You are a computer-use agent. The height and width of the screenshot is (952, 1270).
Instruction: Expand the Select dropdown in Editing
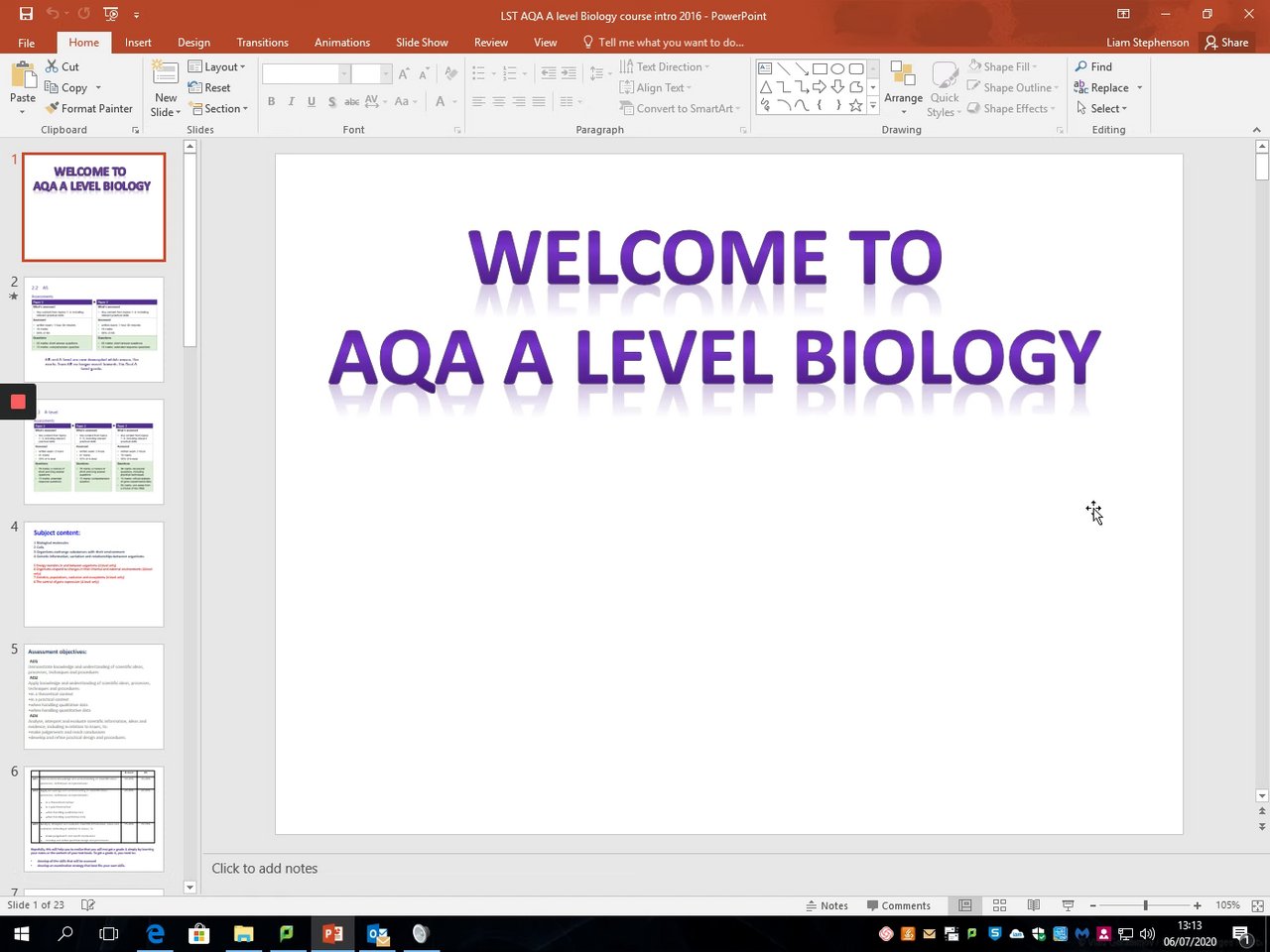tap(1101, 108)
